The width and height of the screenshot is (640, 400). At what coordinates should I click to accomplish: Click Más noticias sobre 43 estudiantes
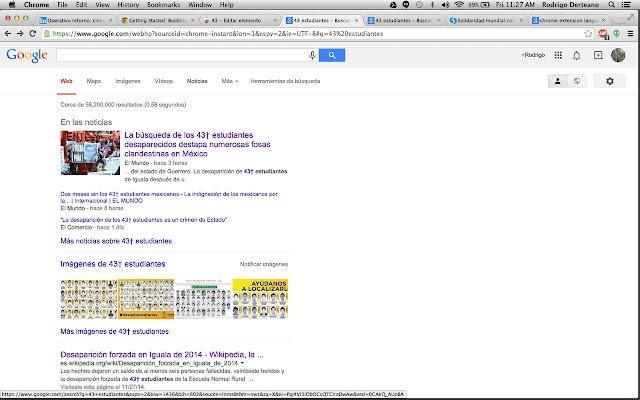(x=116, y=241)
